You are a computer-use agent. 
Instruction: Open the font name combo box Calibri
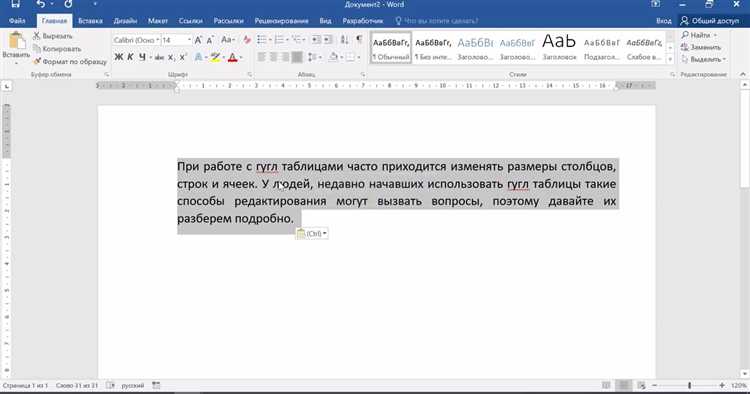[x=136, y=40]
